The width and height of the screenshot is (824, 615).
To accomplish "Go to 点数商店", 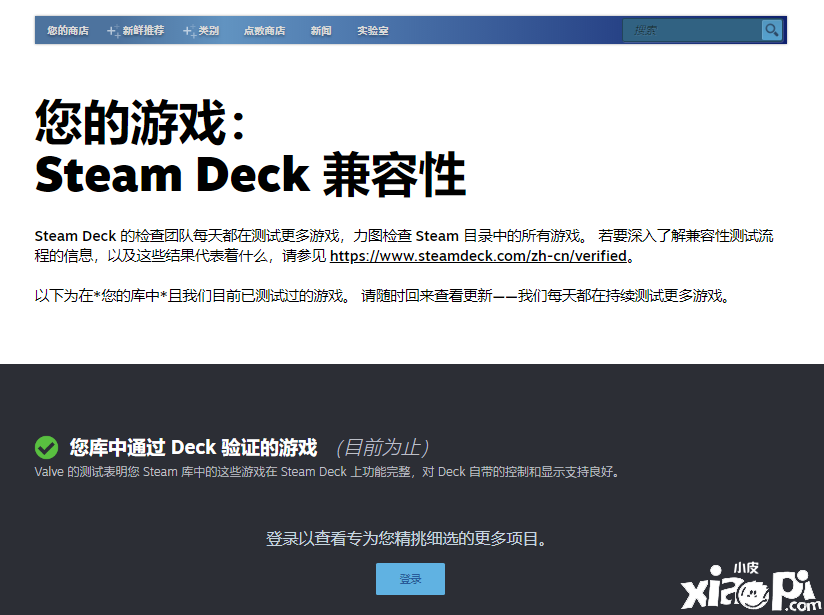I will [x=264, y=30].
